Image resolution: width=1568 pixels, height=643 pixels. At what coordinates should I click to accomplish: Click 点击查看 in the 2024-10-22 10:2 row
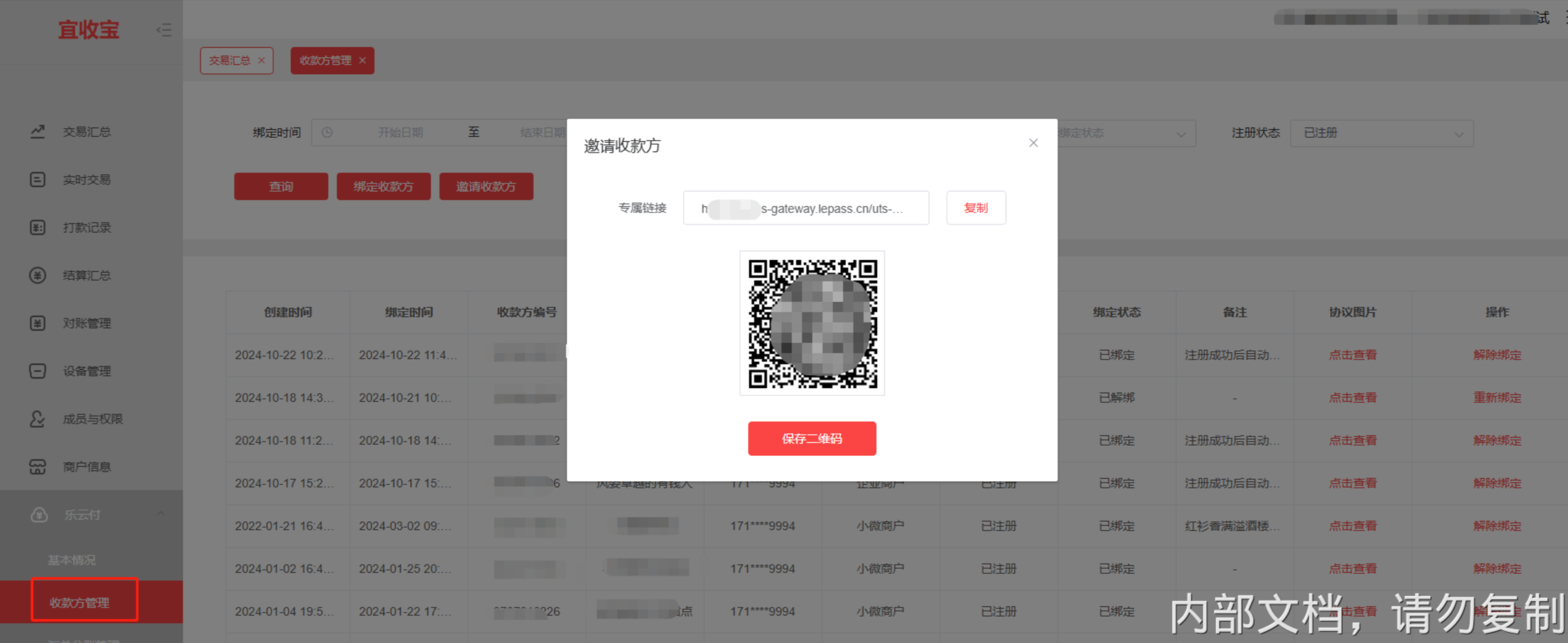(1353, 355)
